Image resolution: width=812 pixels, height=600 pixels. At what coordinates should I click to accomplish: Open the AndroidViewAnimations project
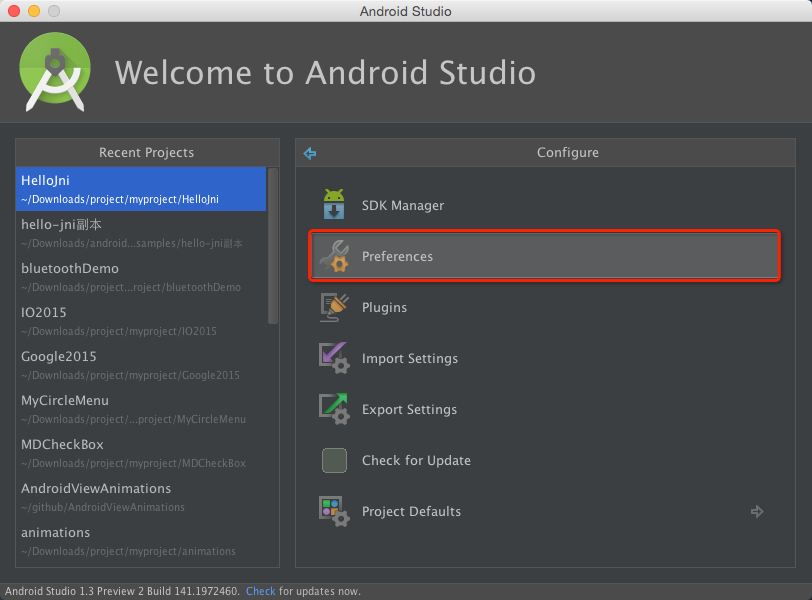click(141, 497)
